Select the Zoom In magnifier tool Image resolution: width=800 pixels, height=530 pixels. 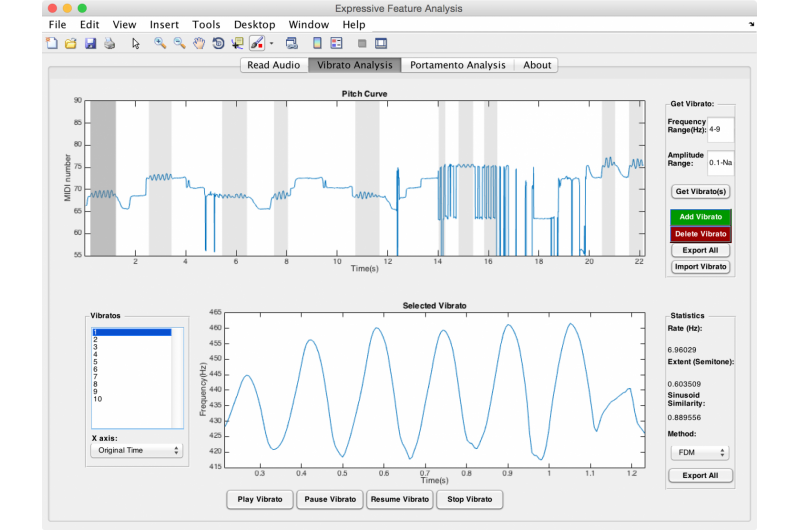pyautogui.click(x=160, y=43)
